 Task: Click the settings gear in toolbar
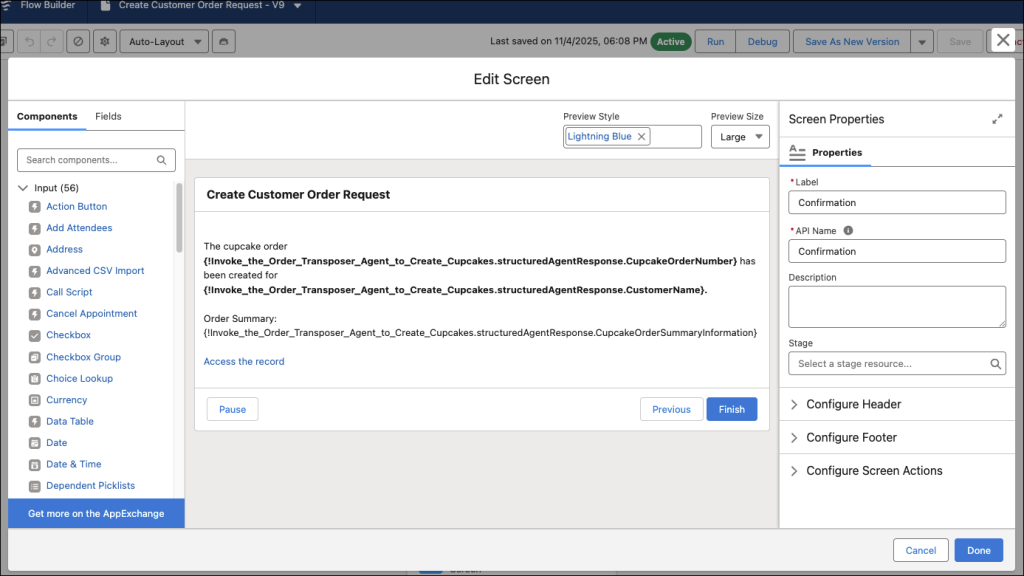click(x=104, y=42)
